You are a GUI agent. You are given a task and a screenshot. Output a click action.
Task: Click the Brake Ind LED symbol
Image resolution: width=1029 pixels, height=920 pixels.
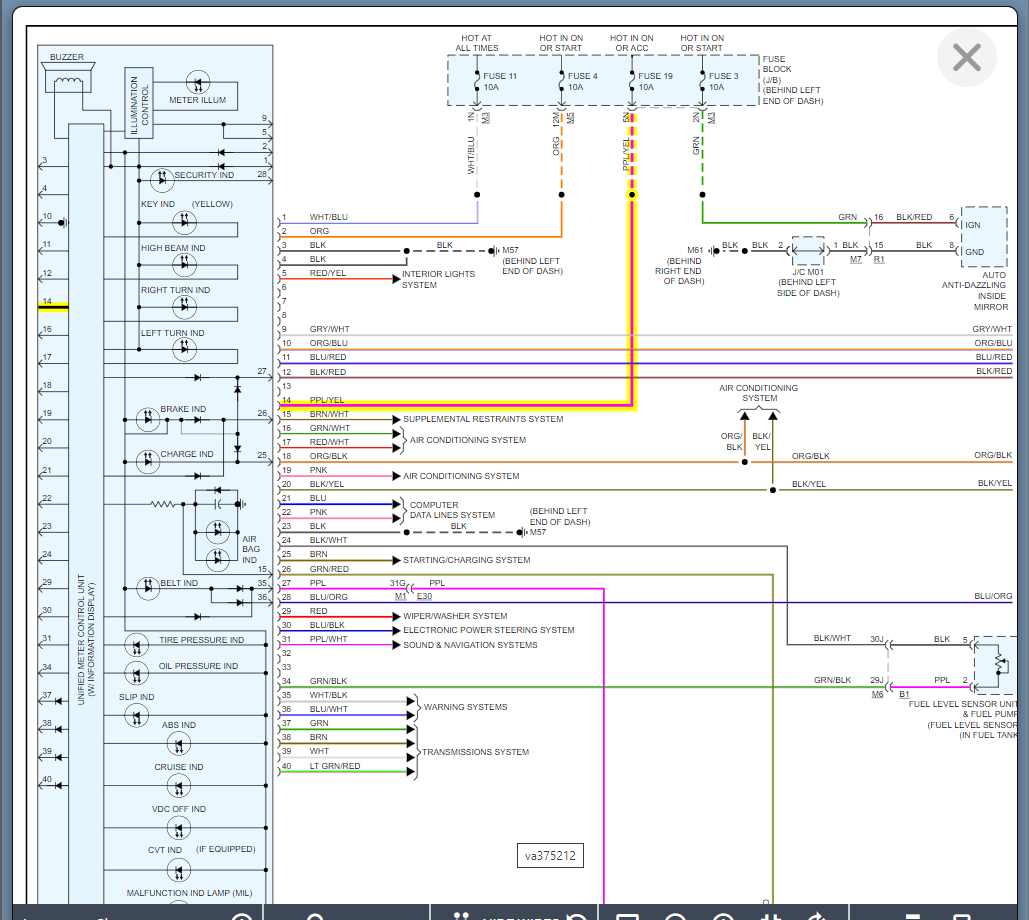(x=148, y=419)
